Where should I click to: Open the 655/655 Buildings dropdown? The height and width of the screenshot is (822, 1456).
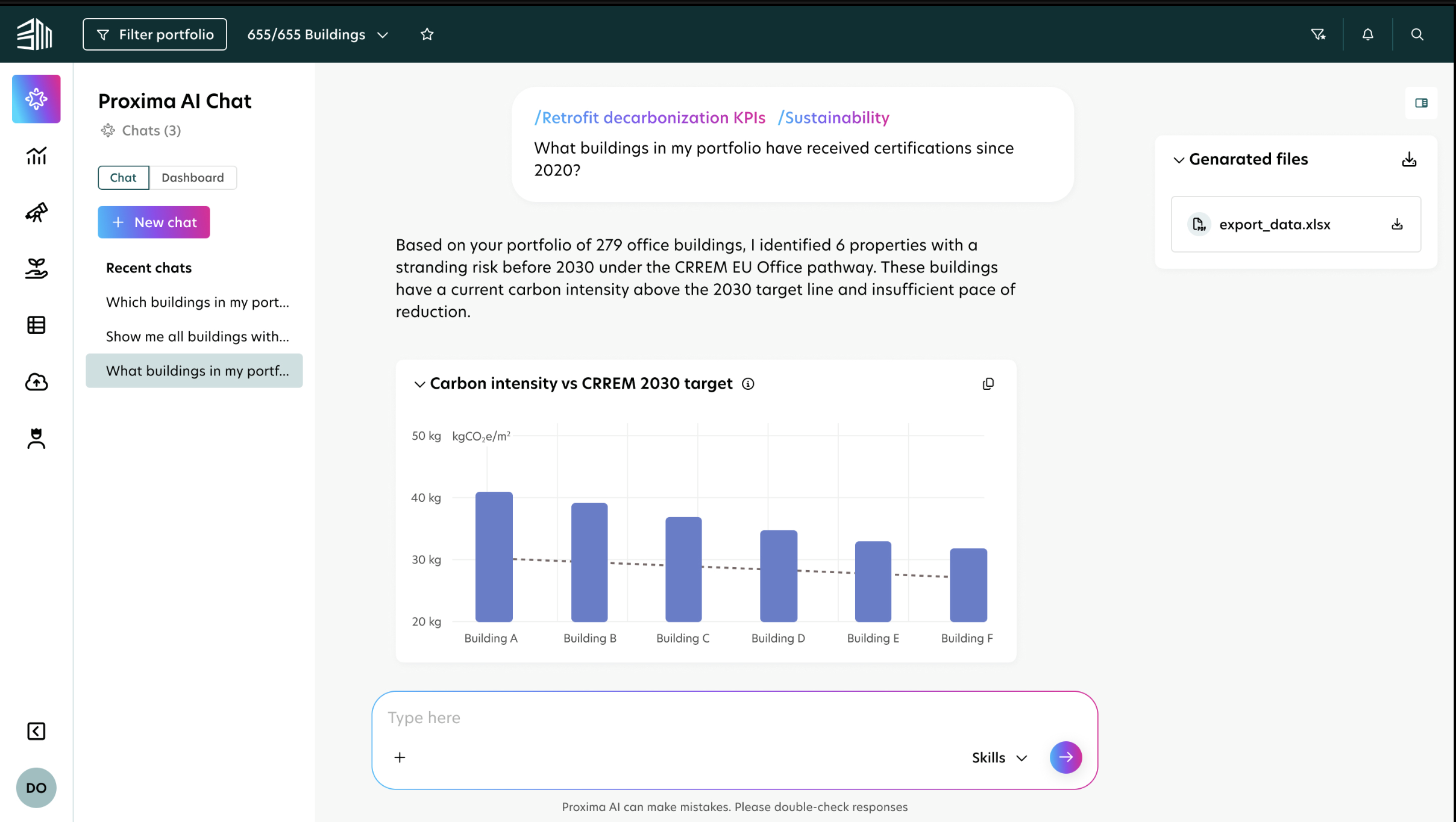pos(318,34)
